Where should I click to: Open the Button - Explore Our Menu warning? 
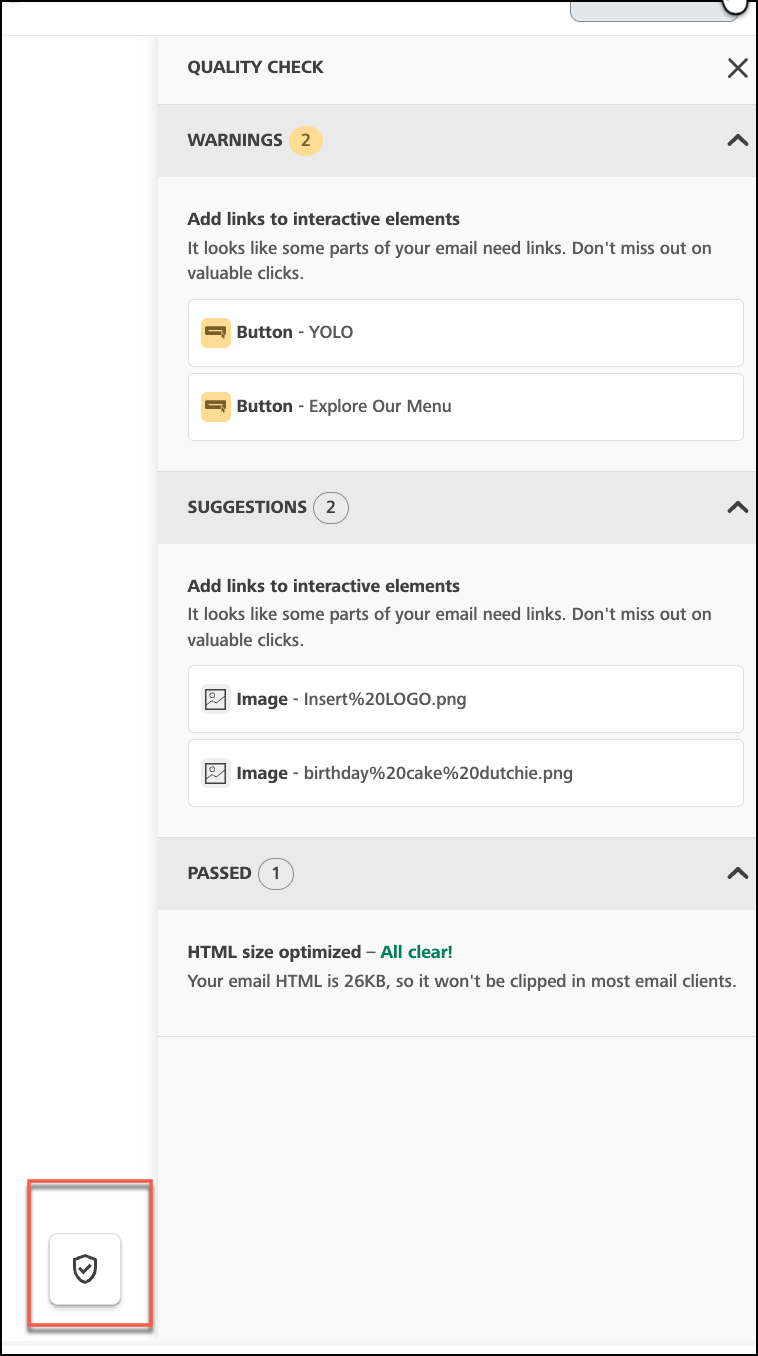(466, 406)
